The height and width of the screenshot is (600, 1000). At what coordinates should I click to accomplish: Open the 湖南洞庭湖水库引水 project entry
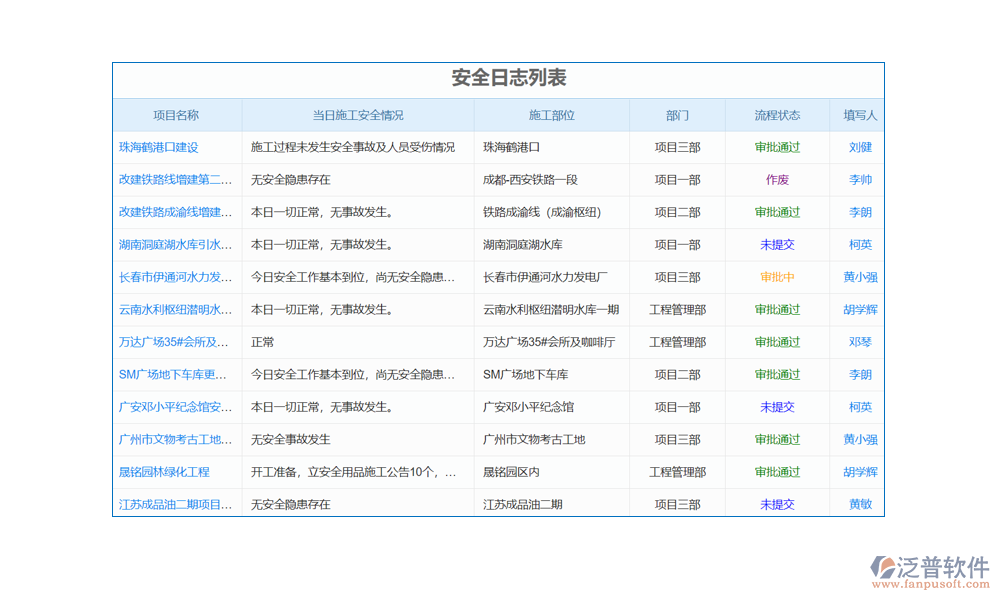point(176,245)
